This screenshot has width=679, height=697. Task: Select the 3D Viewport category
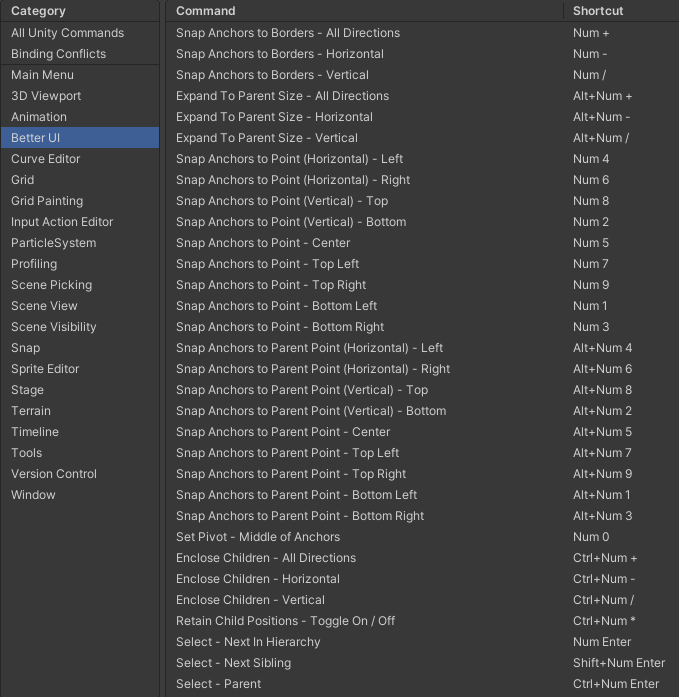pyautogui.click(x=46, y=96)
